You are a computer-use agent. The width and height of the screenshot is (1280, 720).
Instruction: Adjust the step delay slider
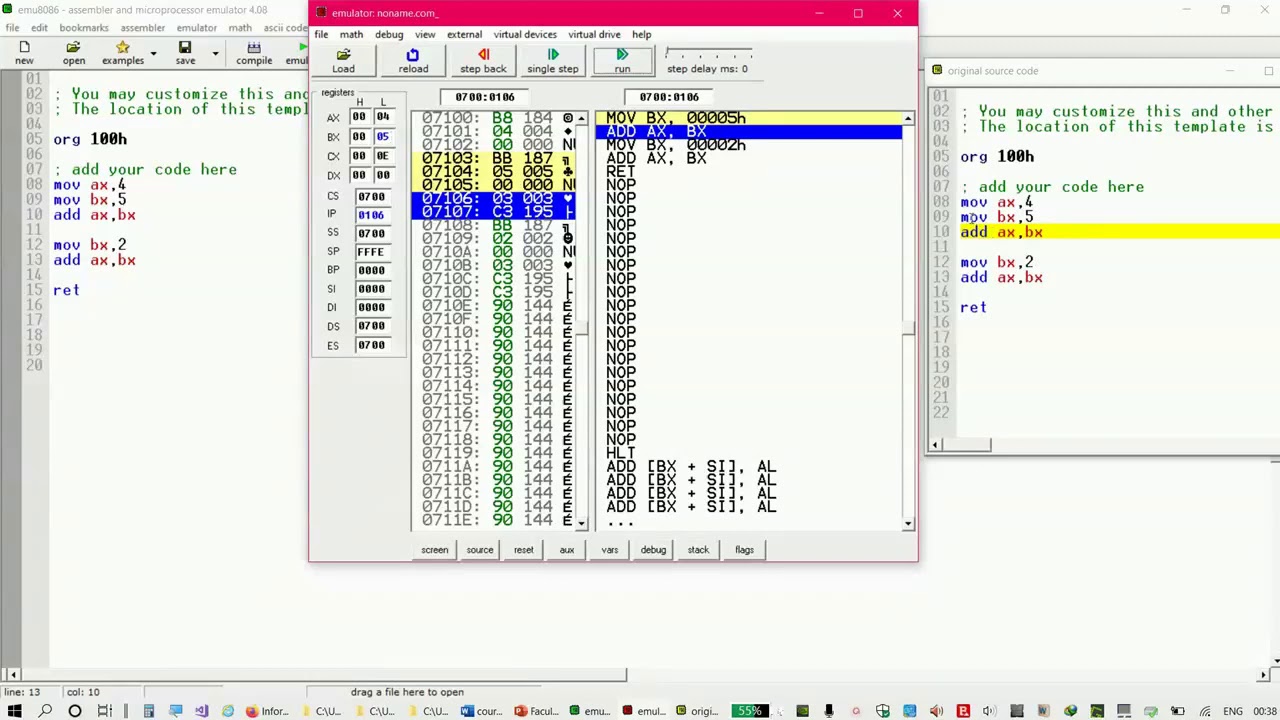tap(707, 53)
